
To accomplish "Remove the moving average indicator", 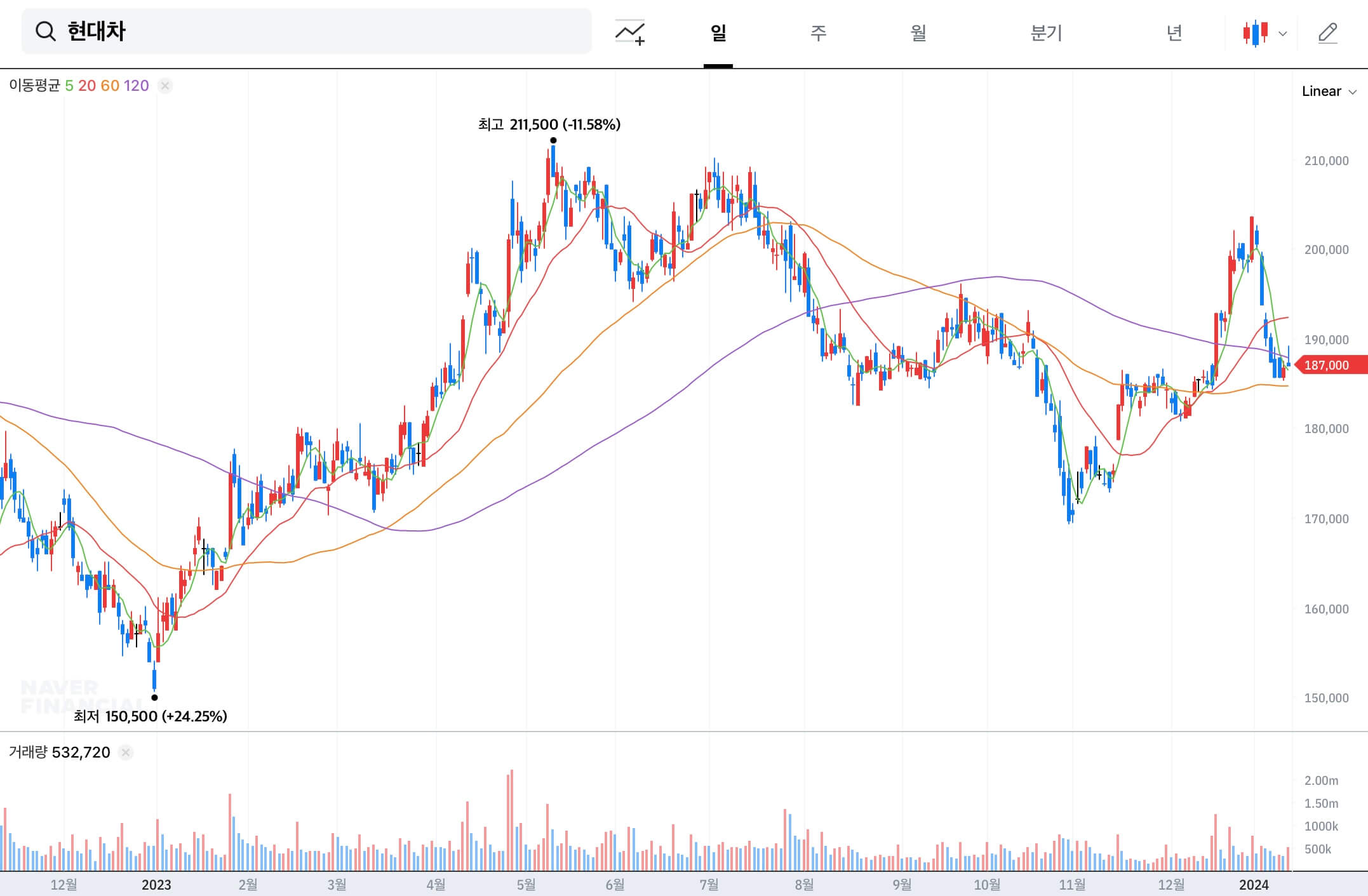I will click(x=165, y=86).
